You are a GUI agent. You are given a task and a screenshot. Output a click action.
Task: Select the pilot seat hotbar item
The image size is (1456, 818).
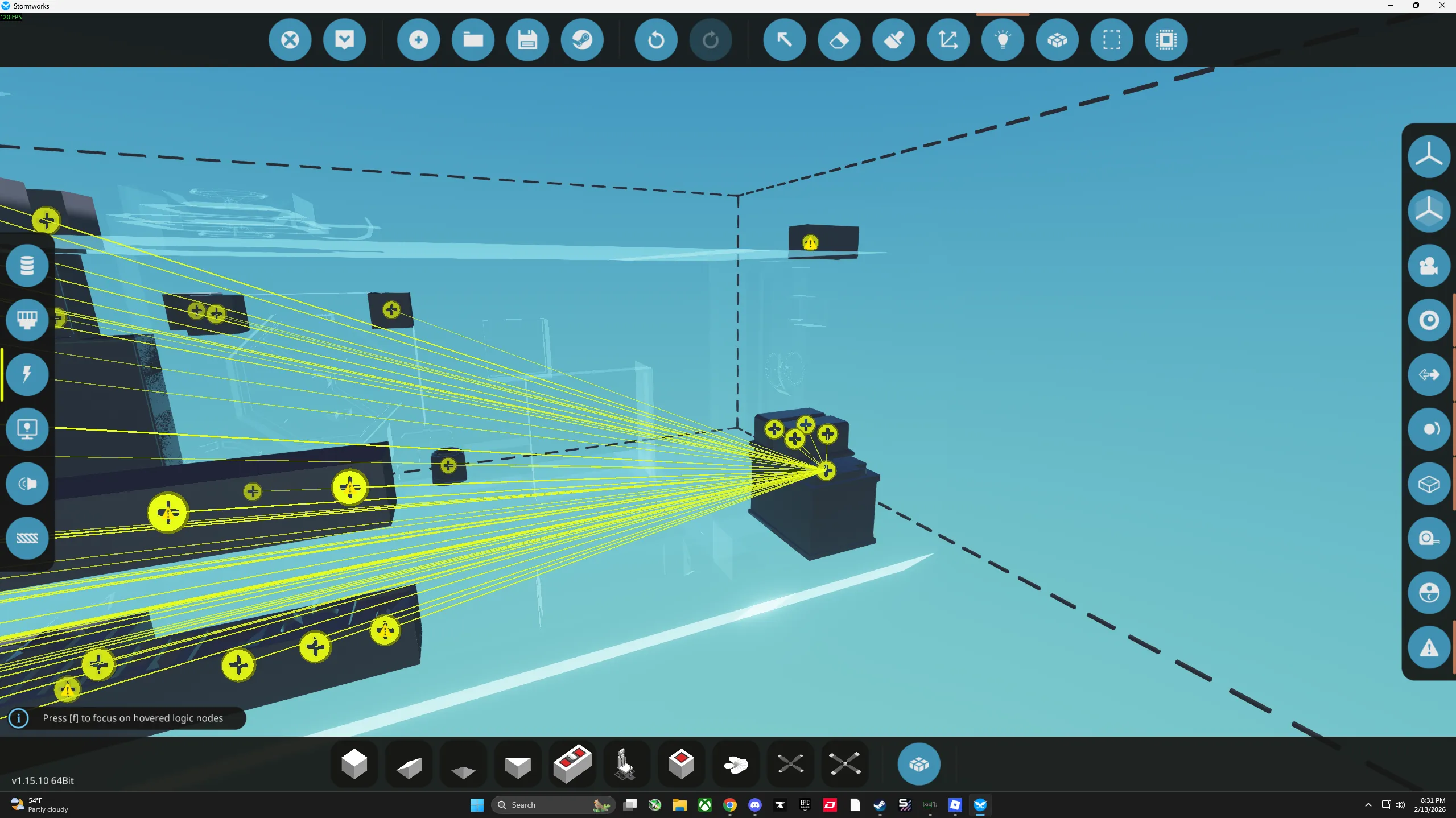pos(626,764)
